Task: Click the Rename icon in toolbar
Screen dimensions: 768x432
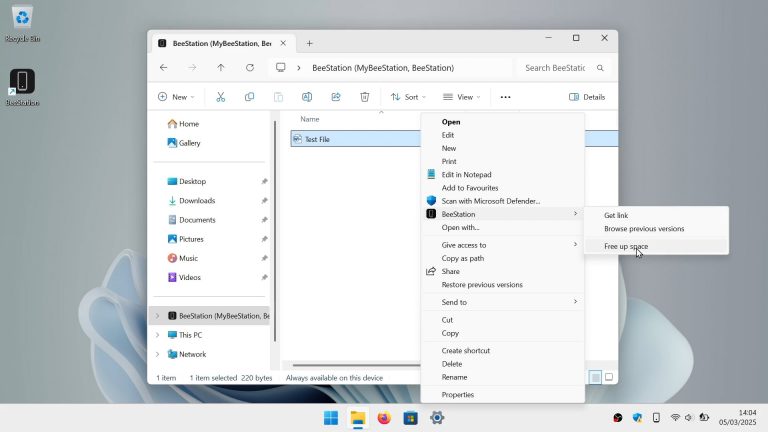Action: 307,97
